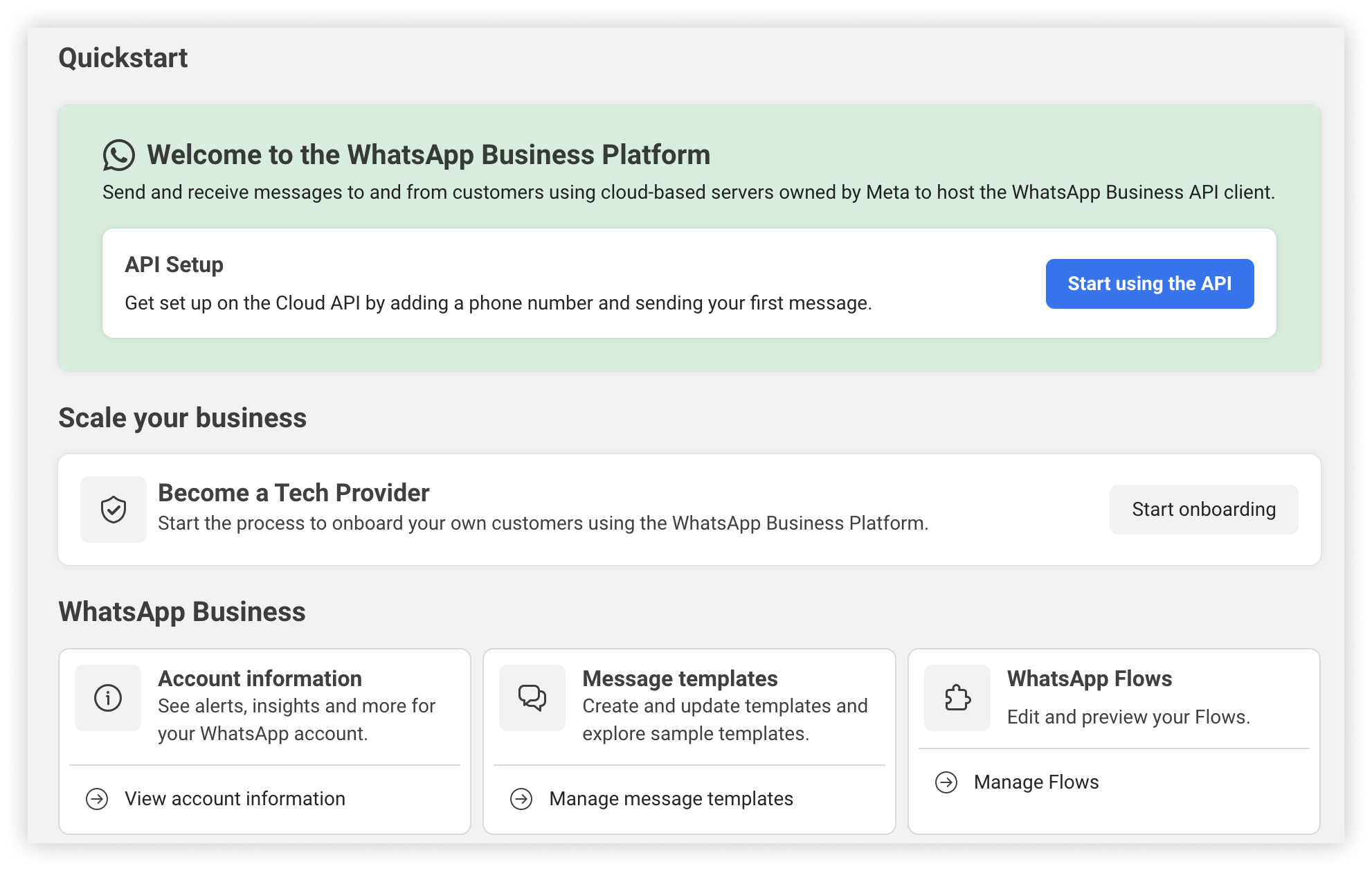The image size is (1372, 871).
Task: Open Manage Flows
Action: (x=1036, y=782)
